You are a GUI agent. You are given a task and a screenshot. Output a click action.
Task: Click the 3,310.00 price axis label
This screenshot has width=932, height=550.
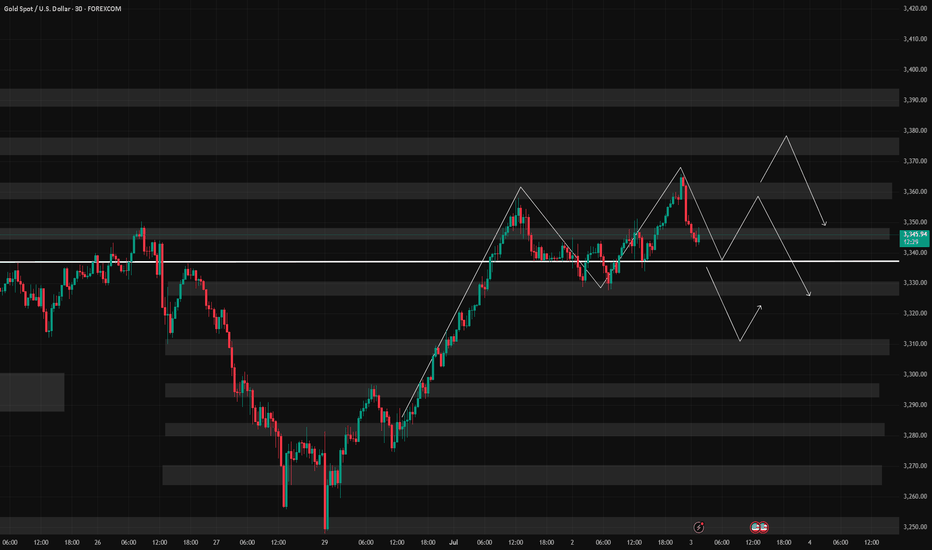tap(915, 344)
